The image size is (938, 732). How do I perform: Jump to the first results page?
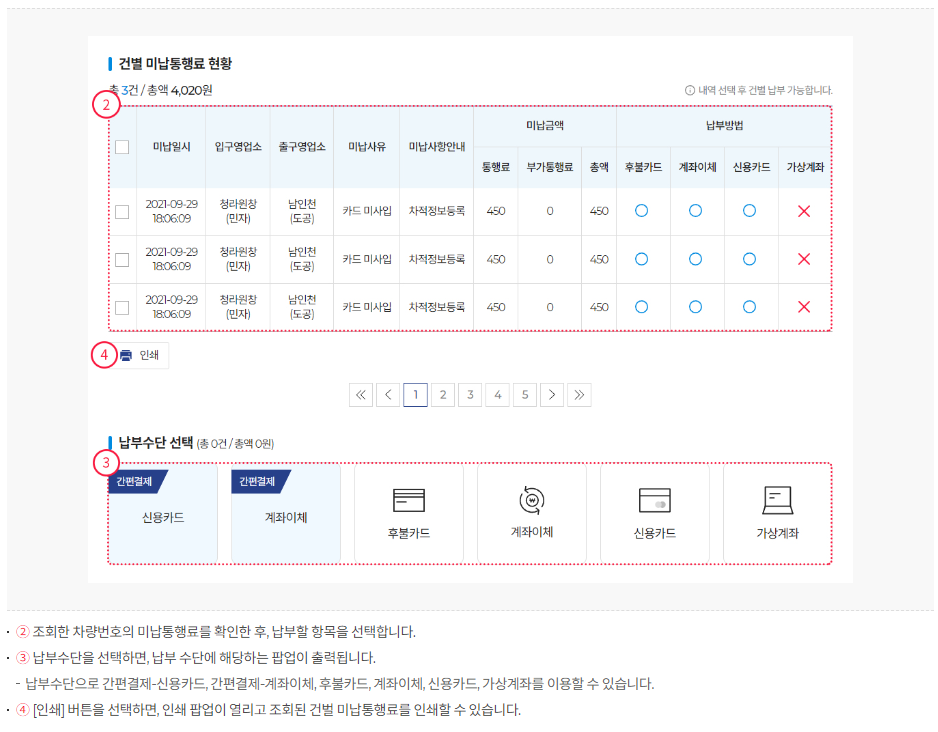[x=360, y=394]
